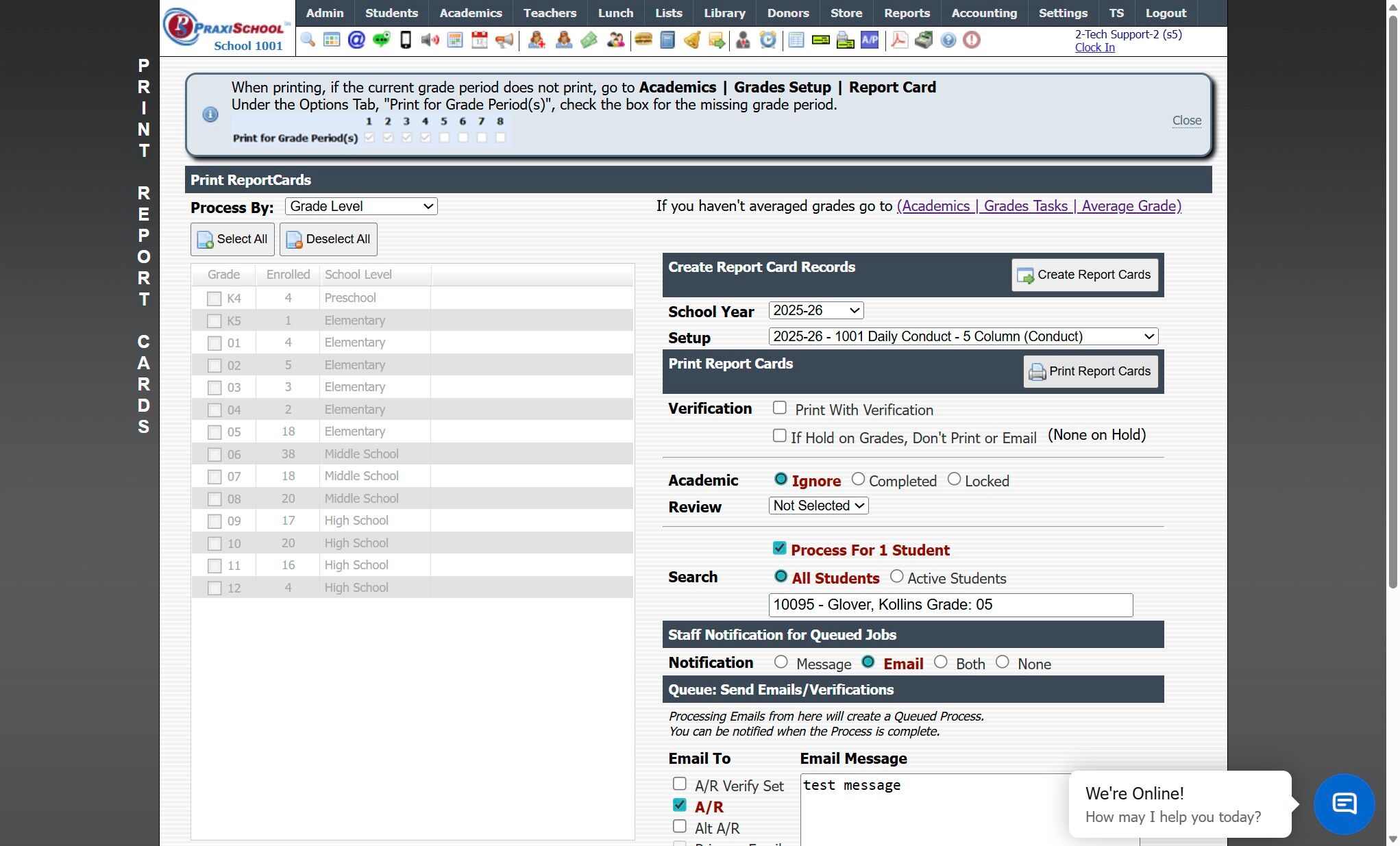Check the grade 05 row checkbox
The height and width of the screenshot is (846, 1400).
(214, 432)
